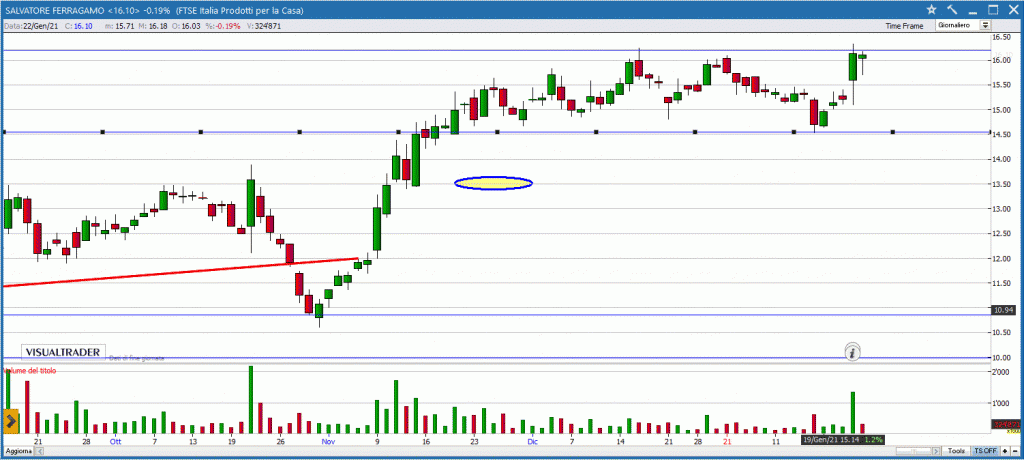Click scroll-left arrow next to Aggiorna
The image size is (1024, 460).
[40, 452]
